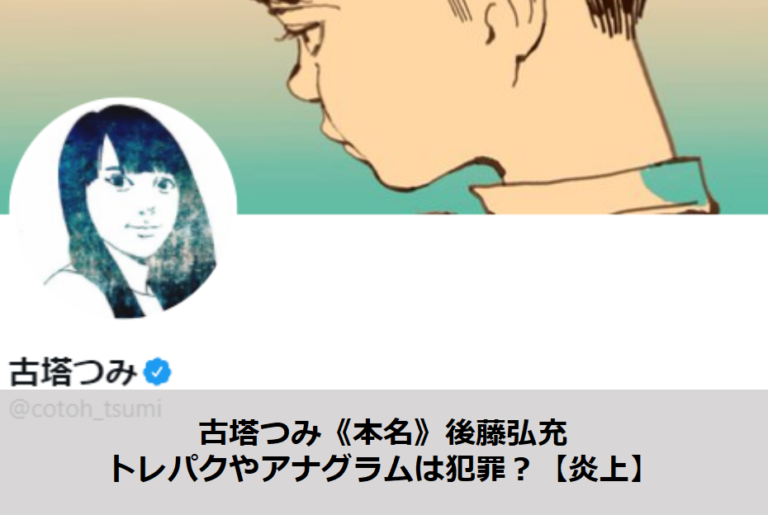Viewport: 768px width, 515px height.
Task: Open the circular profile avatar picture
Action: [x=123, y=210]
